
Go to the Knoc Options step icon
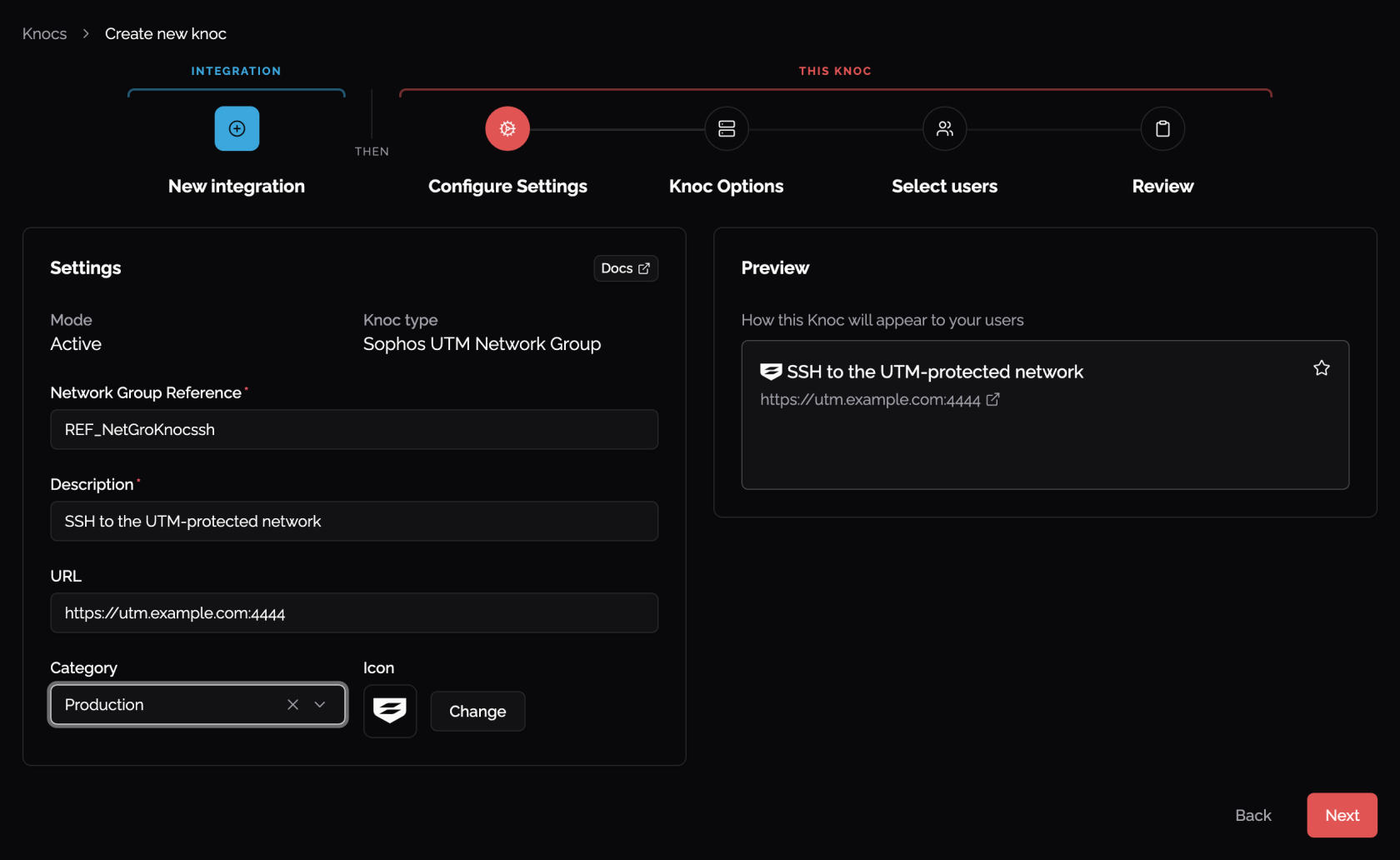[x=727, y=128]
